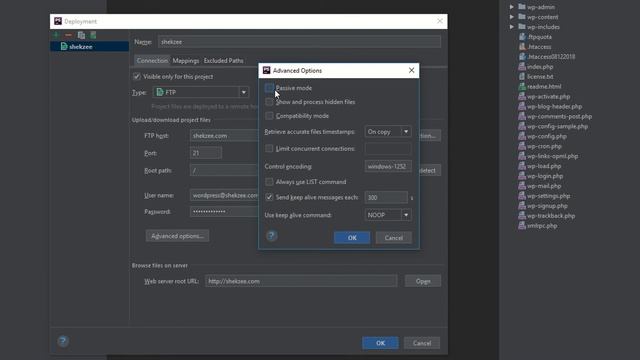The image size is (640, 360).
Task: Click the remove server minus icon
Action: point(68,35)
